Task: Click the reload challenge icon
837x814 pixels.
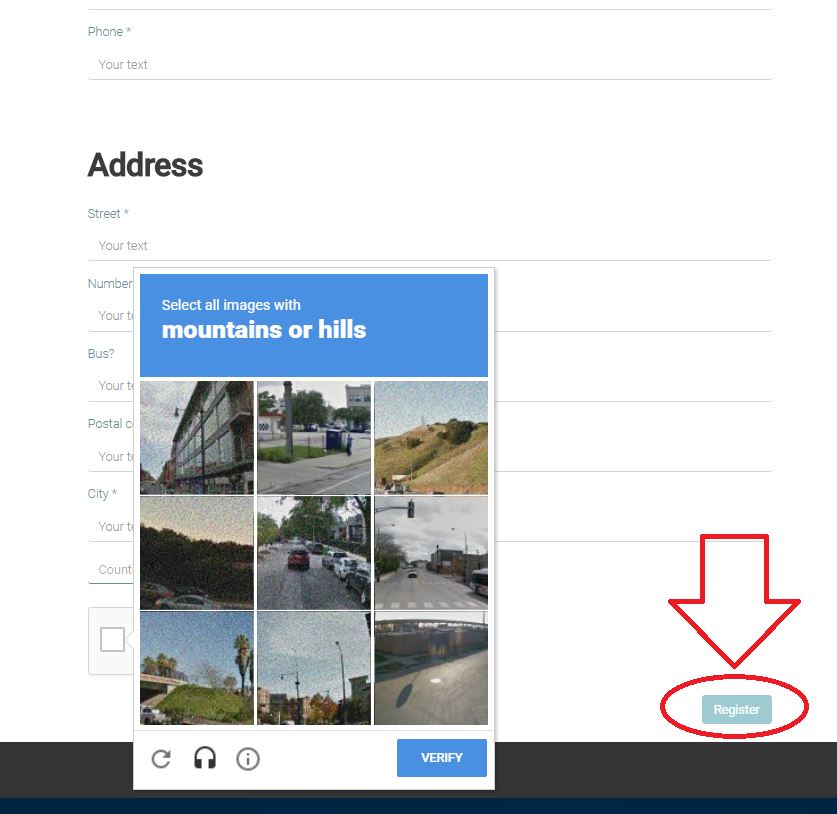Action: (161, 759)
